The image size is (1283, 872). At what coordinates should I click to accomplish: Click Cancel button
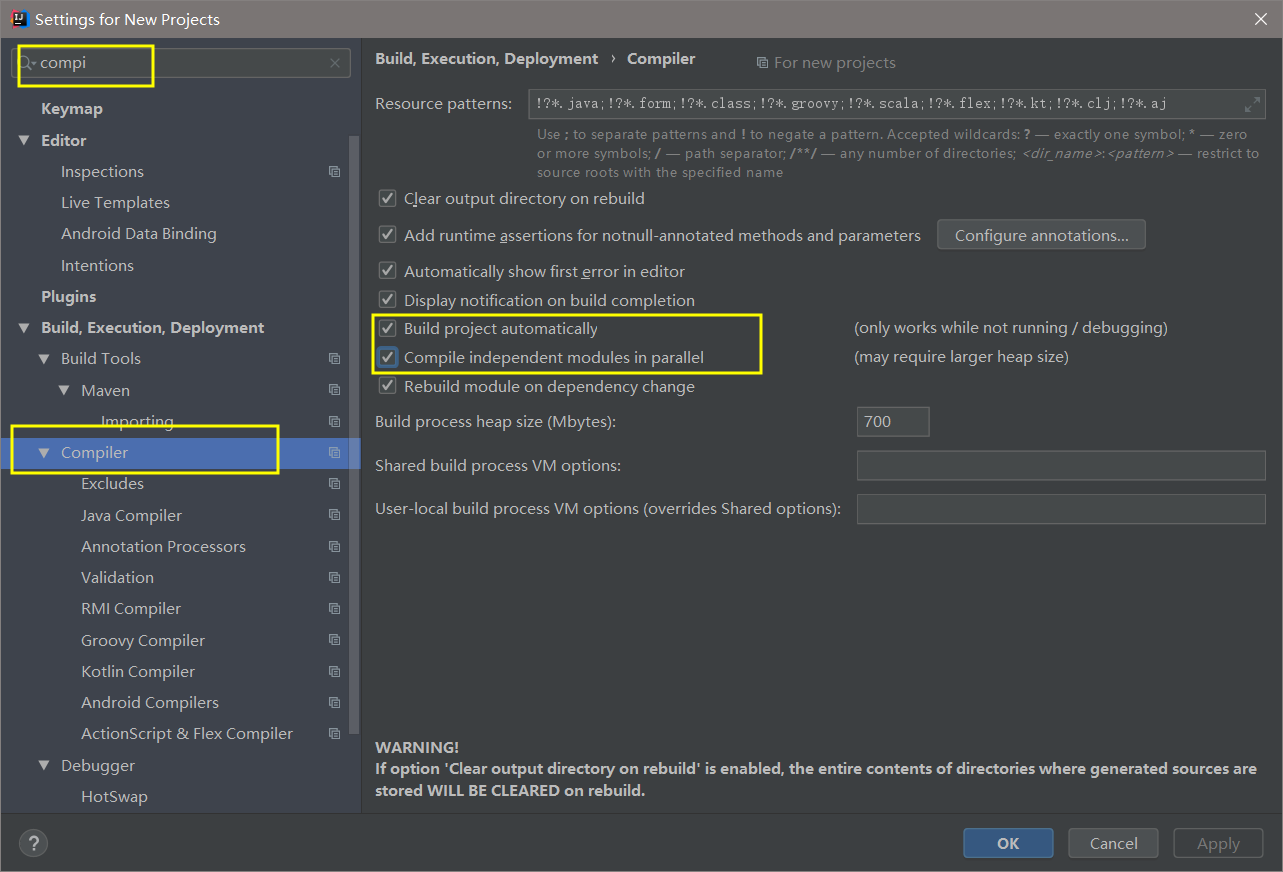click(1113, 843)
